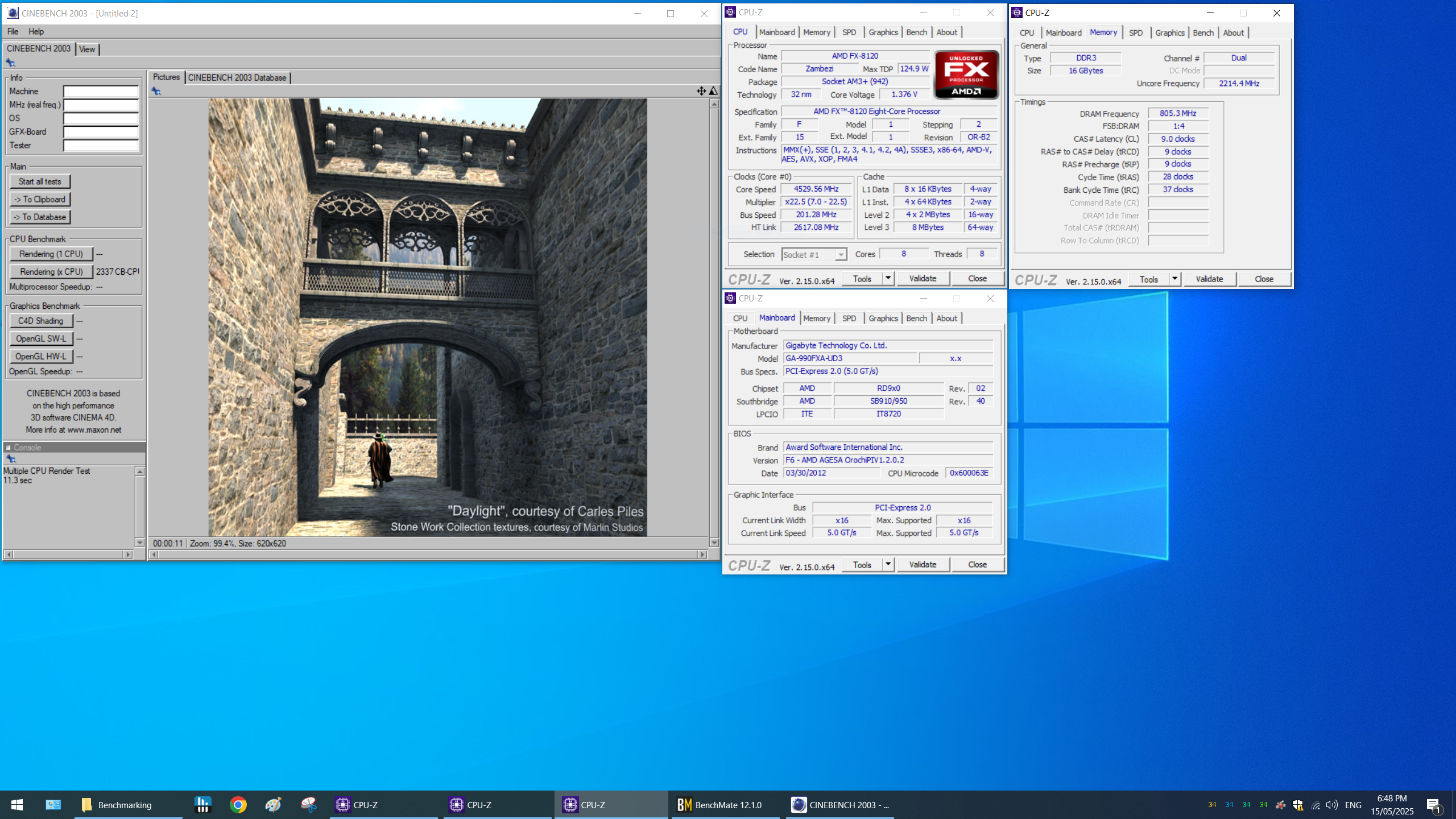Click the To Database button
This screenshot has height=819, width=1456.
[x=40, y=217]
